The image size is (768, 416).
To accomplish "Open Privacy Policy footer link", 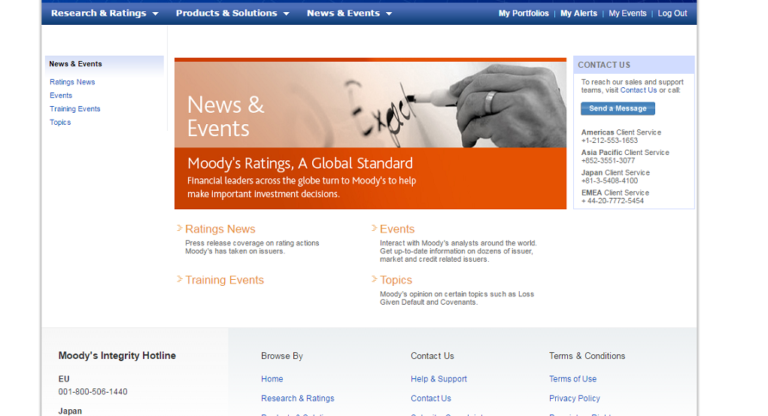I will tap(574, 398).
